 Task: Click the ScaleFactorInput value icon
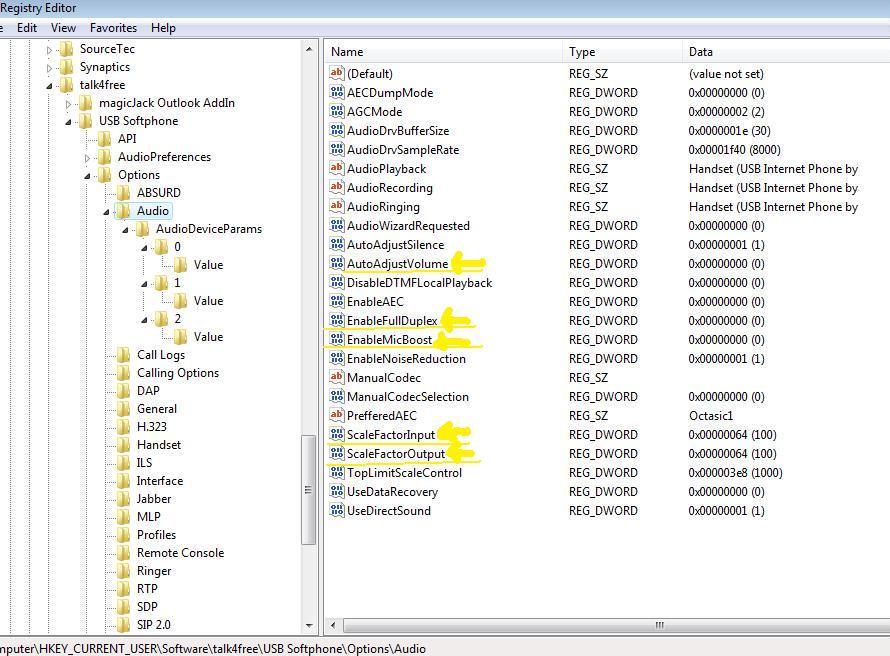pos(337,434)
